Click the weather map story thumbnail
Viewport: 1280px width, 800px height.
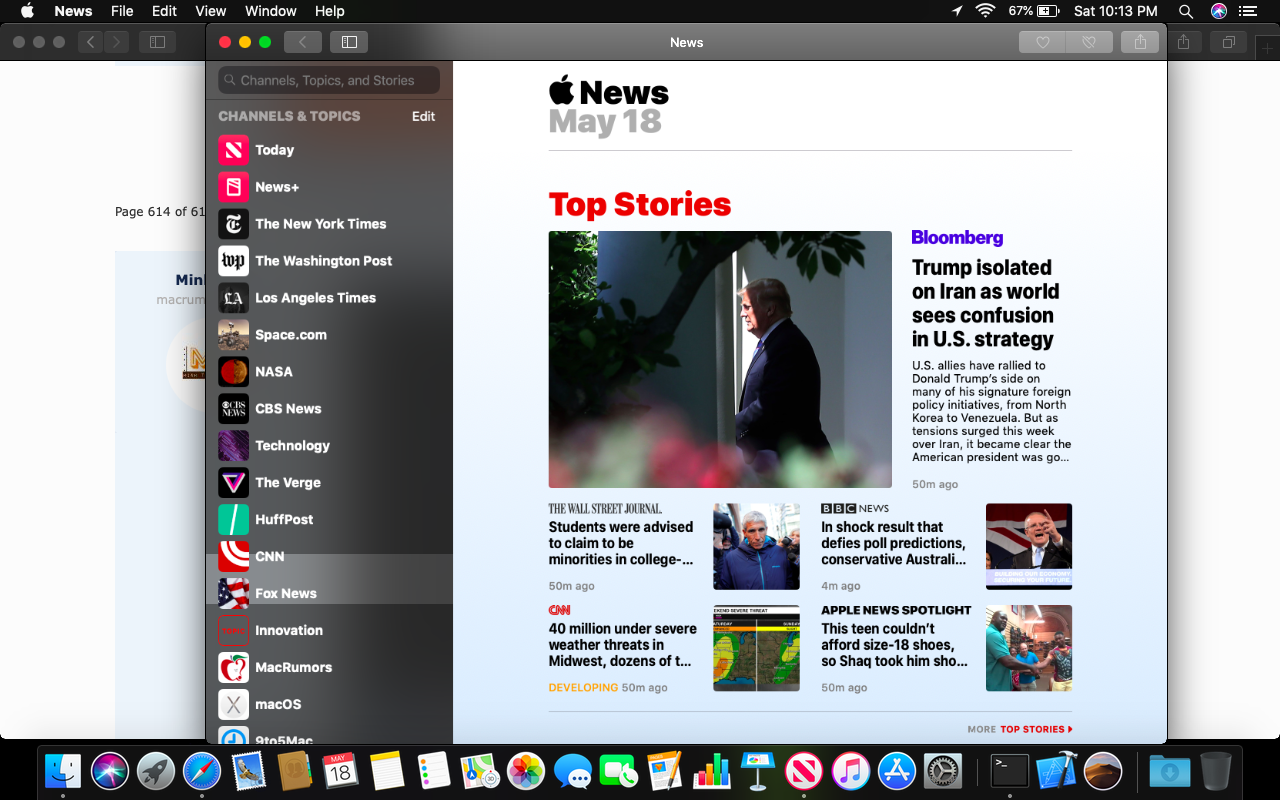[x=756, y=648]
